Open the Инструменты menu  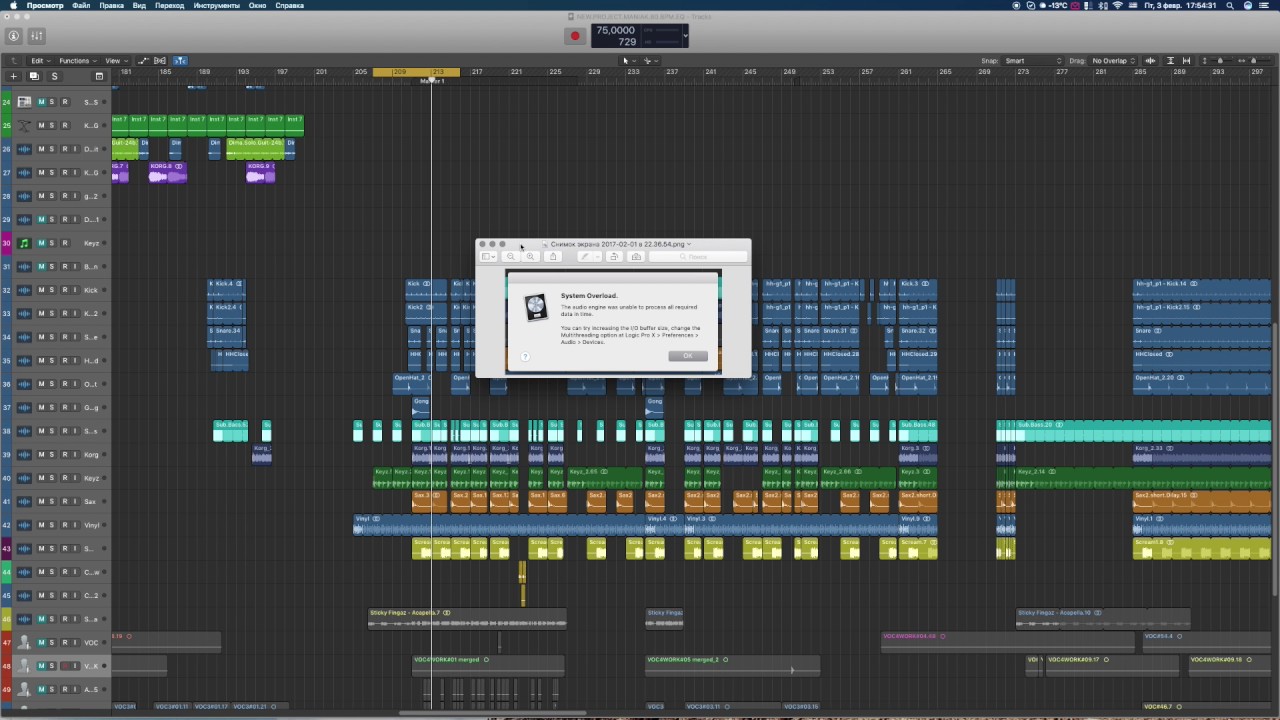point(217,5)
